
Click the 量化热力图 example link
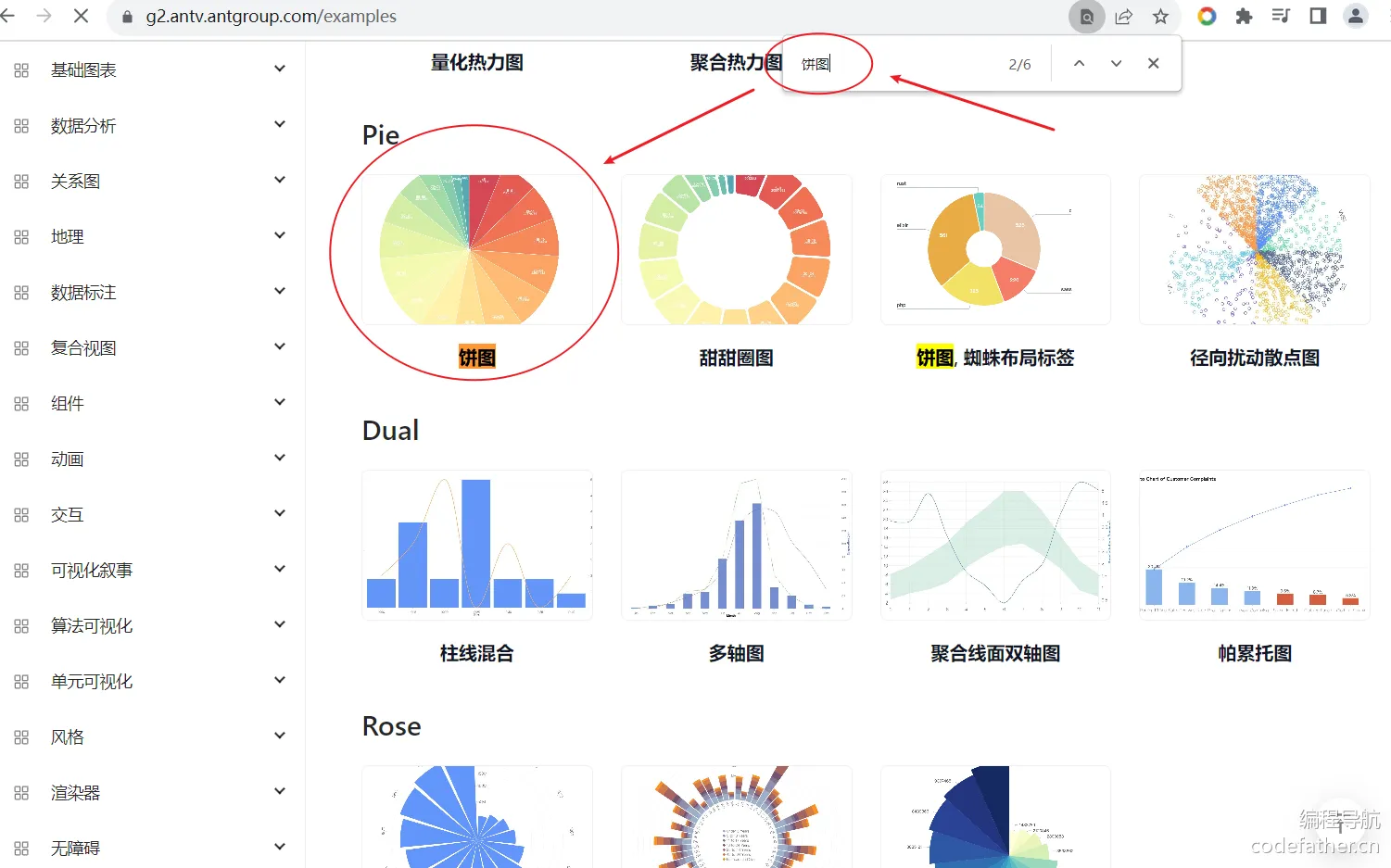[477, 62]
